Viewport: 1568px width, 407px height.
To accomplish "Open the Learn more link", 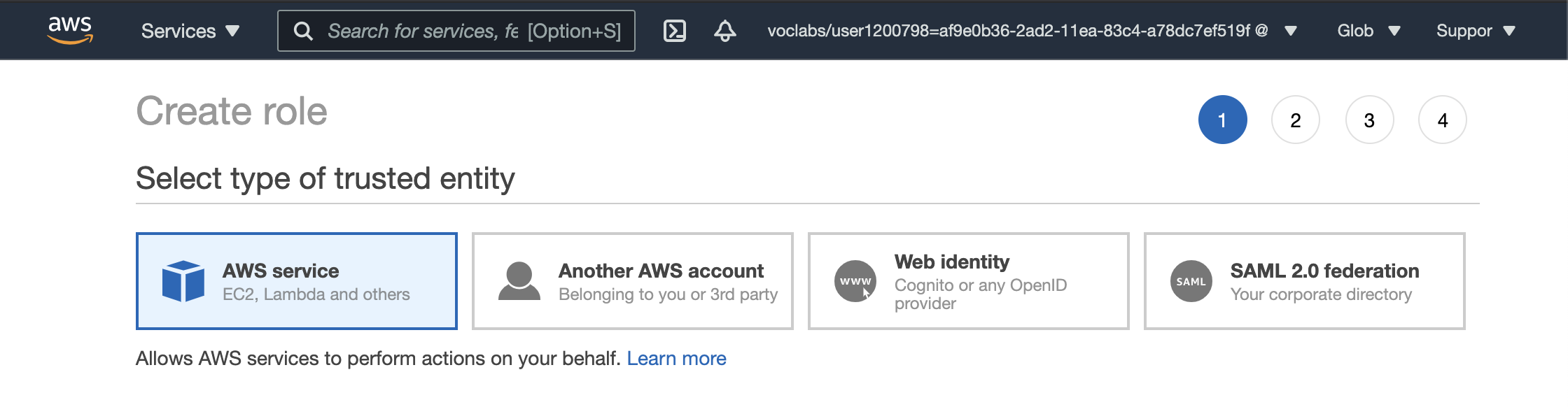I will click(x=676, y=358).
